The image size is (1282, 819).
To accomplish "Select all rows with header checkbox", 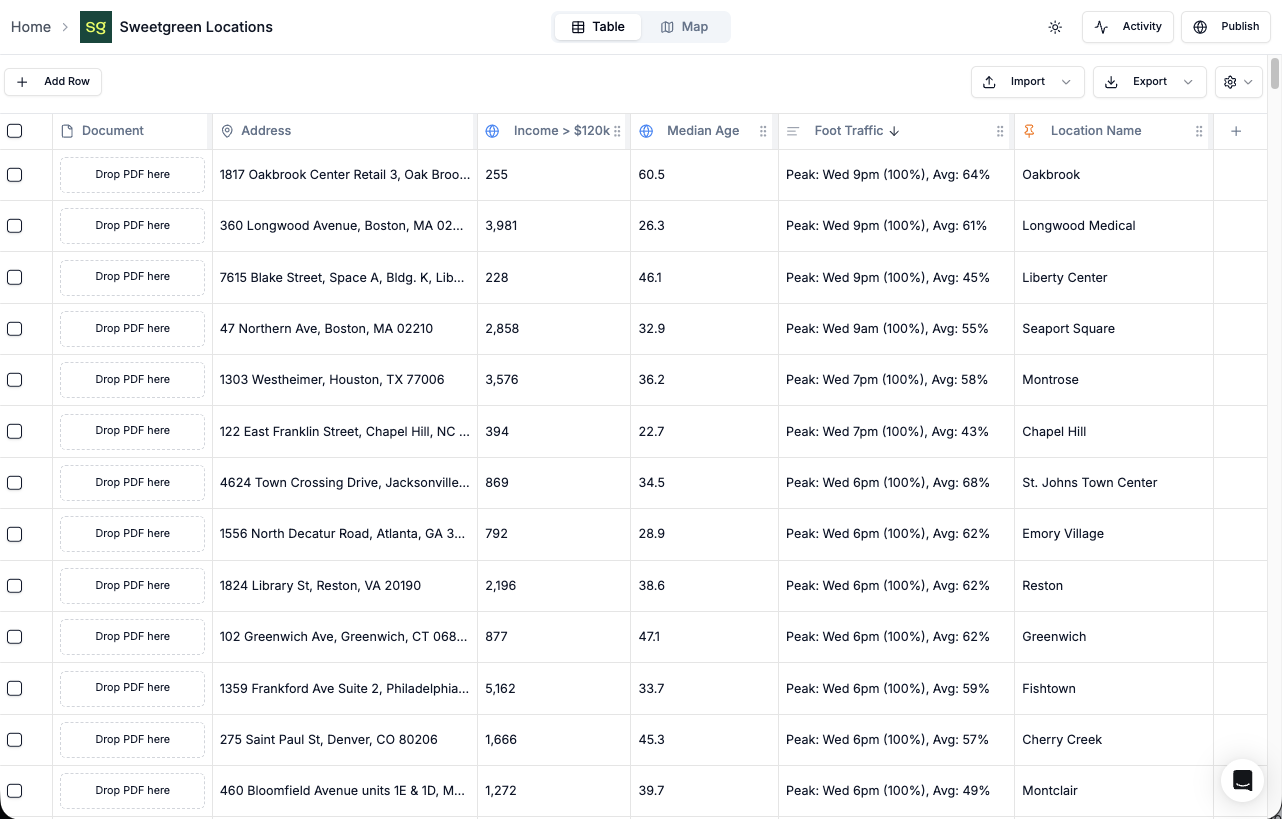I will click(15, 130).
